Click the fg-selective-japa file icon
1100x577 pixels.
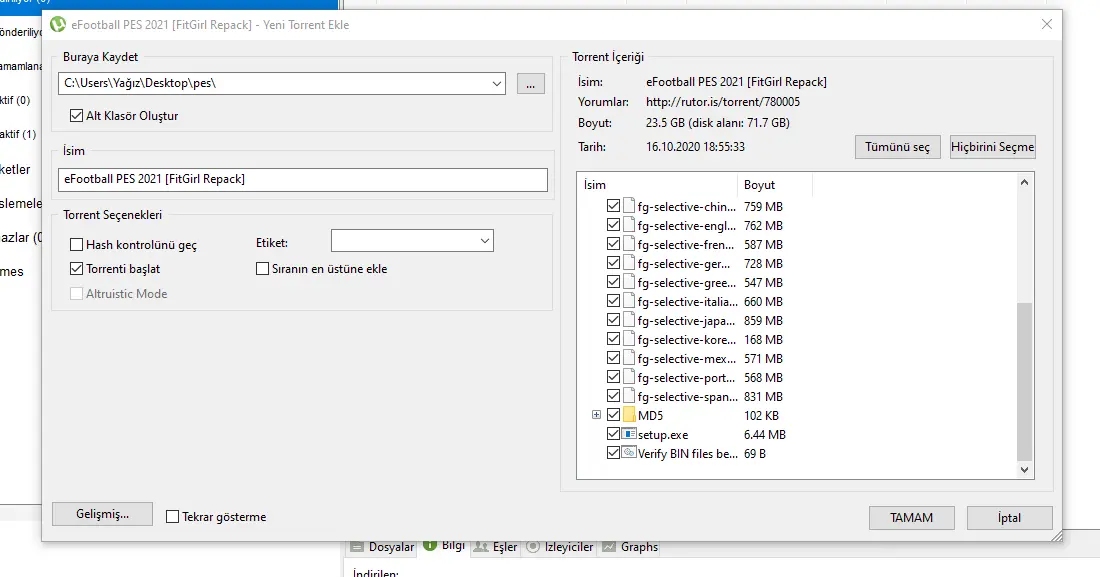click(629, 320)
